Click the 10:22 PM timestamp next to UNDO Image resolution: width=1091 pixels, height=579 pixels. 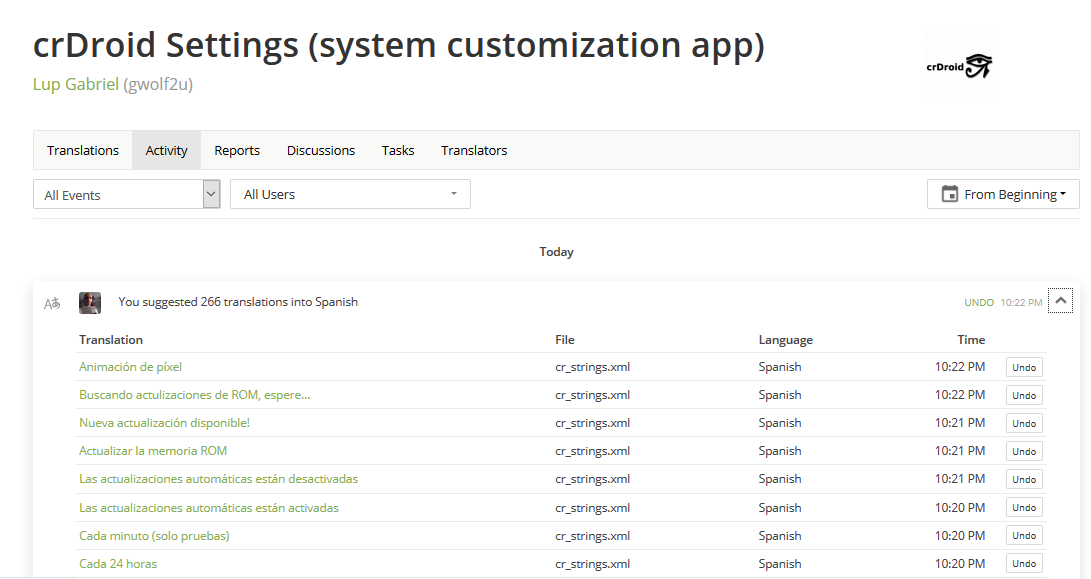pos(1021,303)
